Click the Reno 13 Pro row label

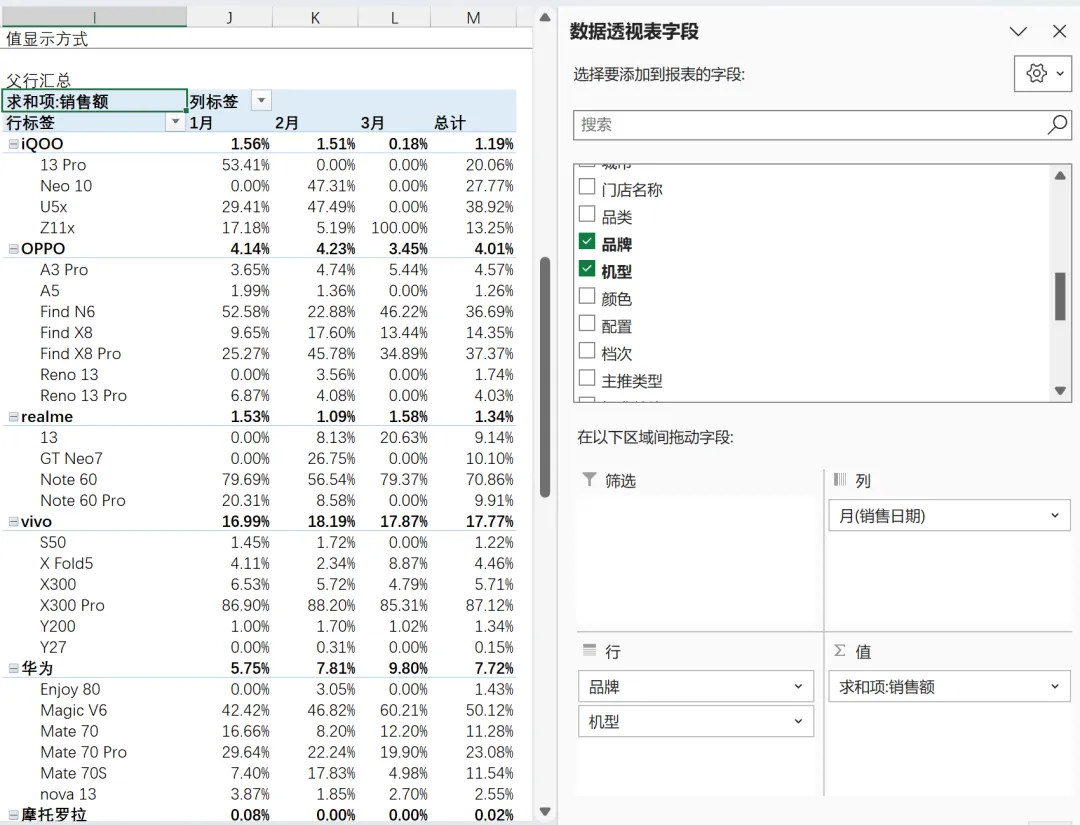point(83,395)
